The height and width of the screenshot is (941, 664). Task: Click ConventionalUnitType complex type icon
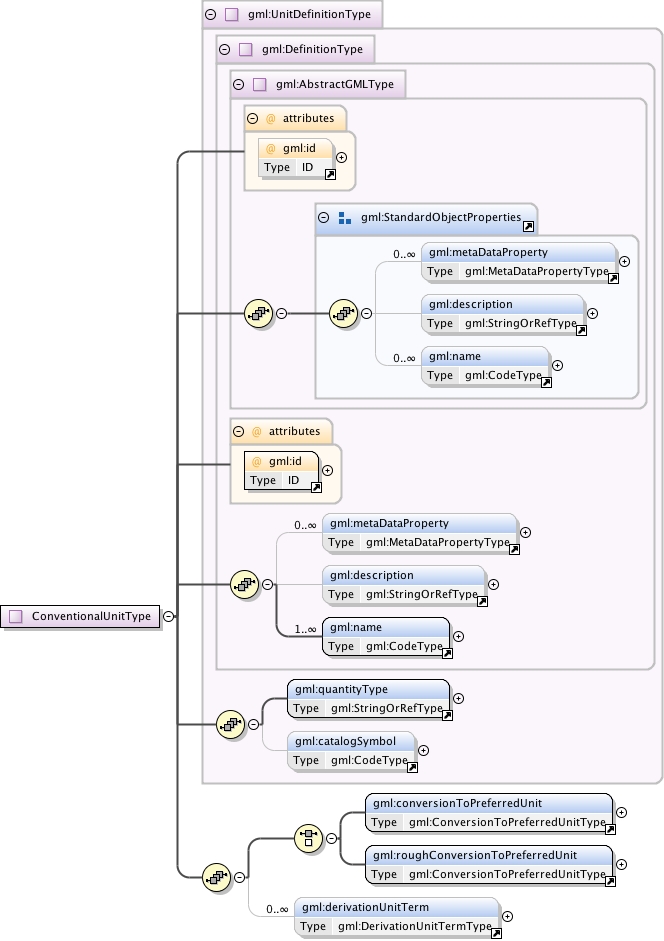pos(16,616)
